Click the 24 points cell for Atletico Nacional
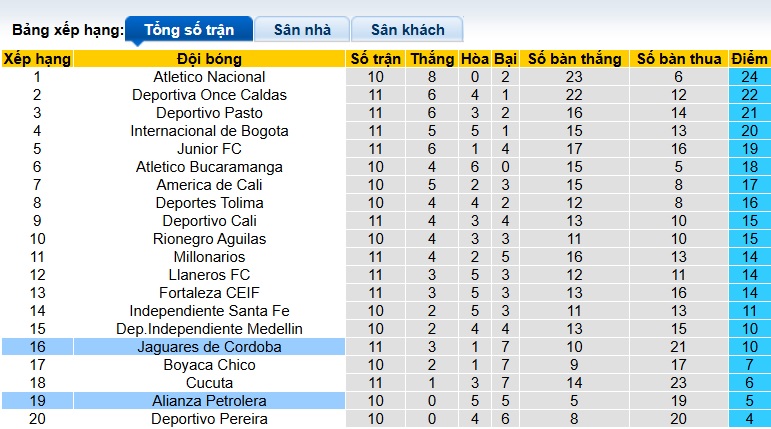 click(749, 77)
